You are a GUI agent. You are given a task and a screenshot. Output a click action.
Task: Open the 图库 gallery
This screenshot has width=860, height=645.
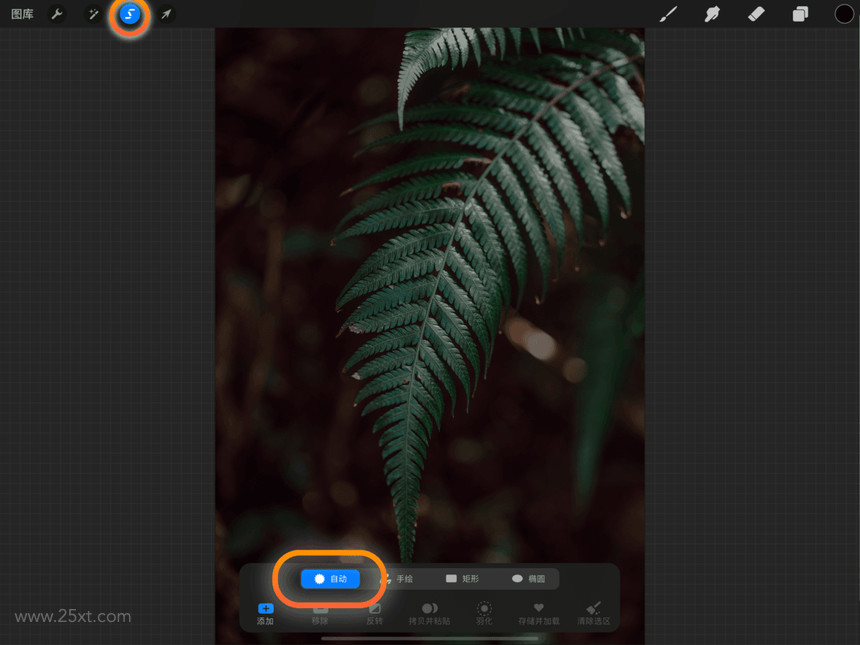pos(22,14)
